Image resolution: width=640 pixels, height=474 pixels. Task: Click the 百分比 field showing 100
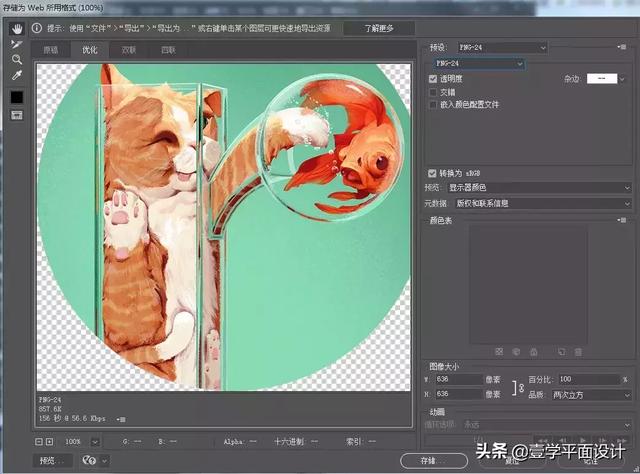pyautogui.click(x=589, y=379)
